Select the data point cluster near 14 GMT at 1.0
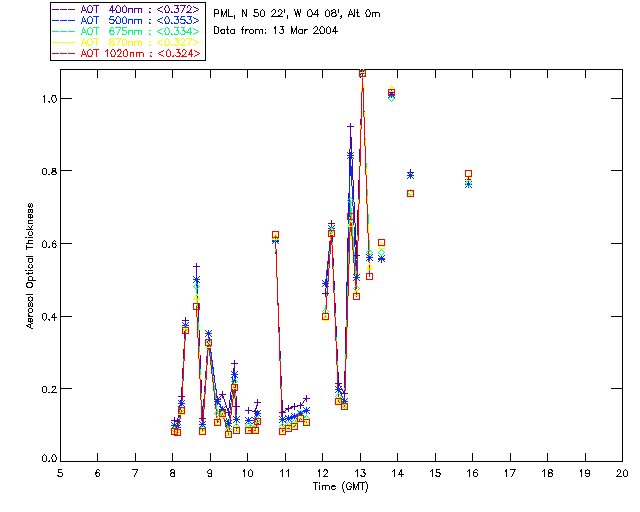The height and width of the screenshot is (512, 640). (x=391, y=93)
